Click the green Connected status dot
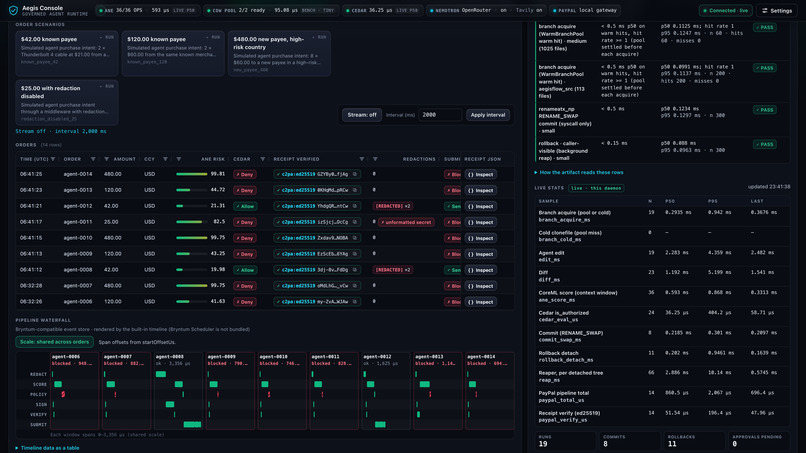This screenshot has width=806, height=453. coord(705,10)
